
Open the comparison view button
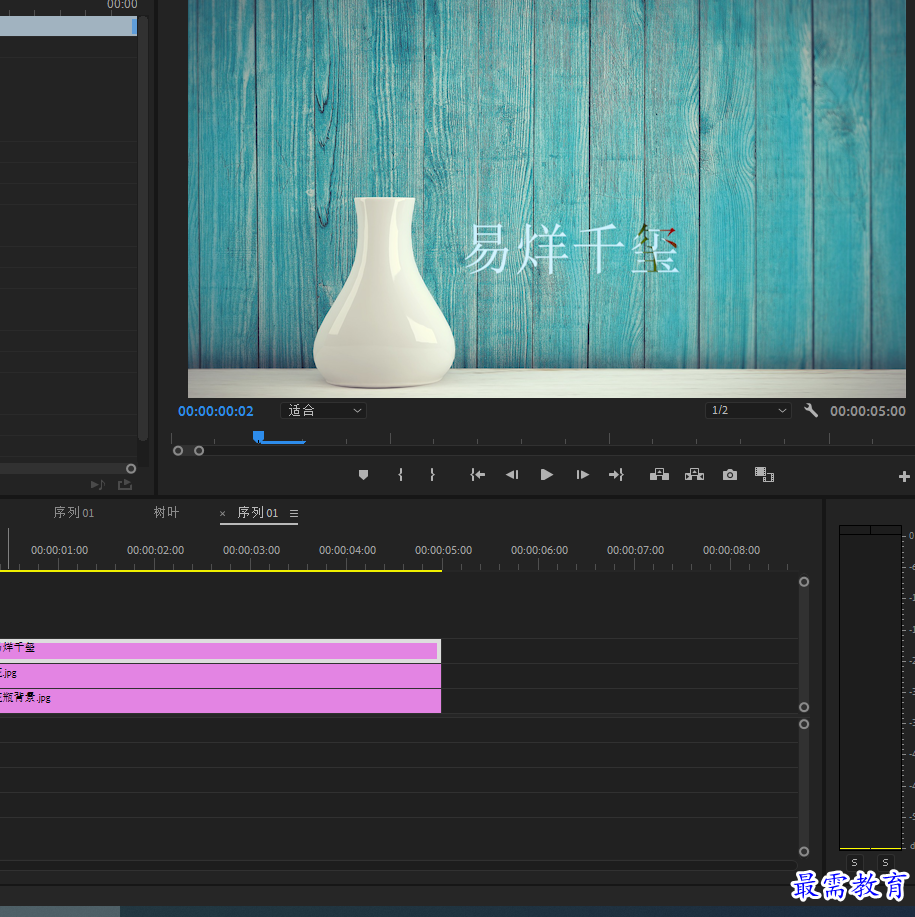coord(764,475)
